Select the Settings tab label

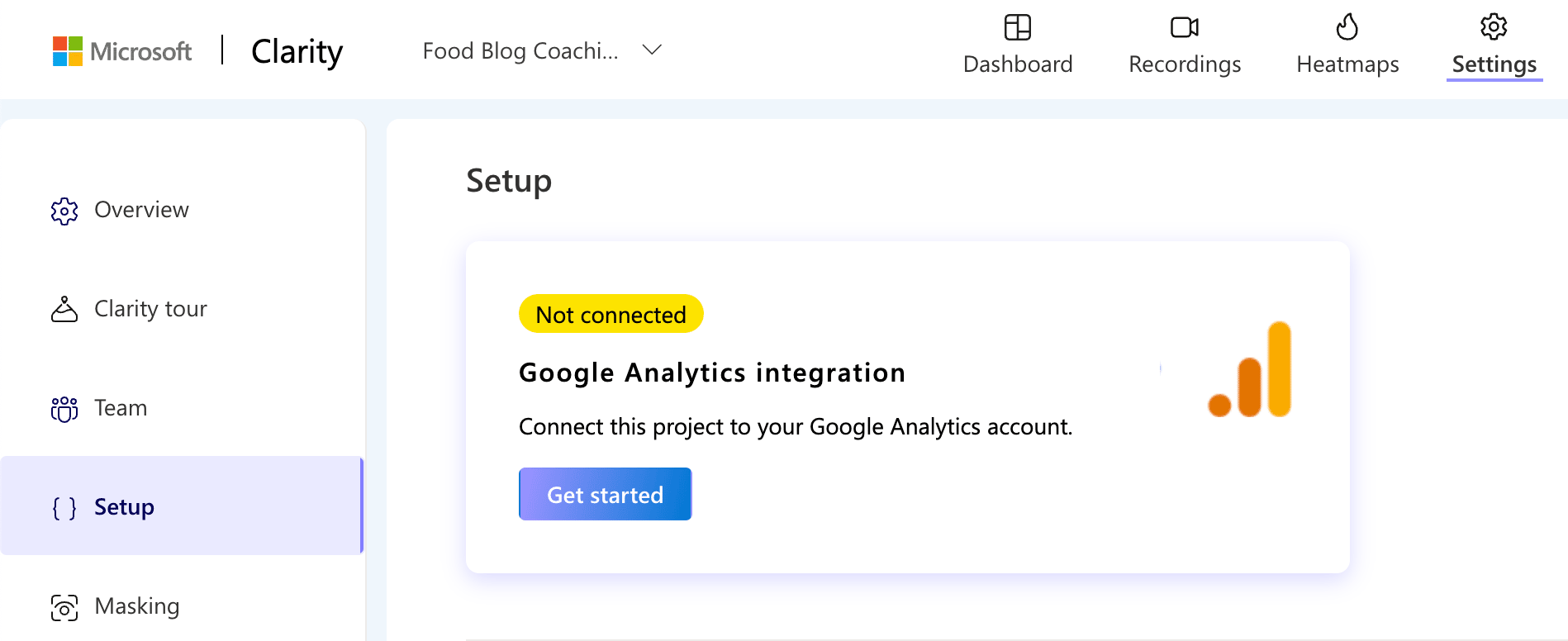pyautogui.click(x=1494, y=64)
